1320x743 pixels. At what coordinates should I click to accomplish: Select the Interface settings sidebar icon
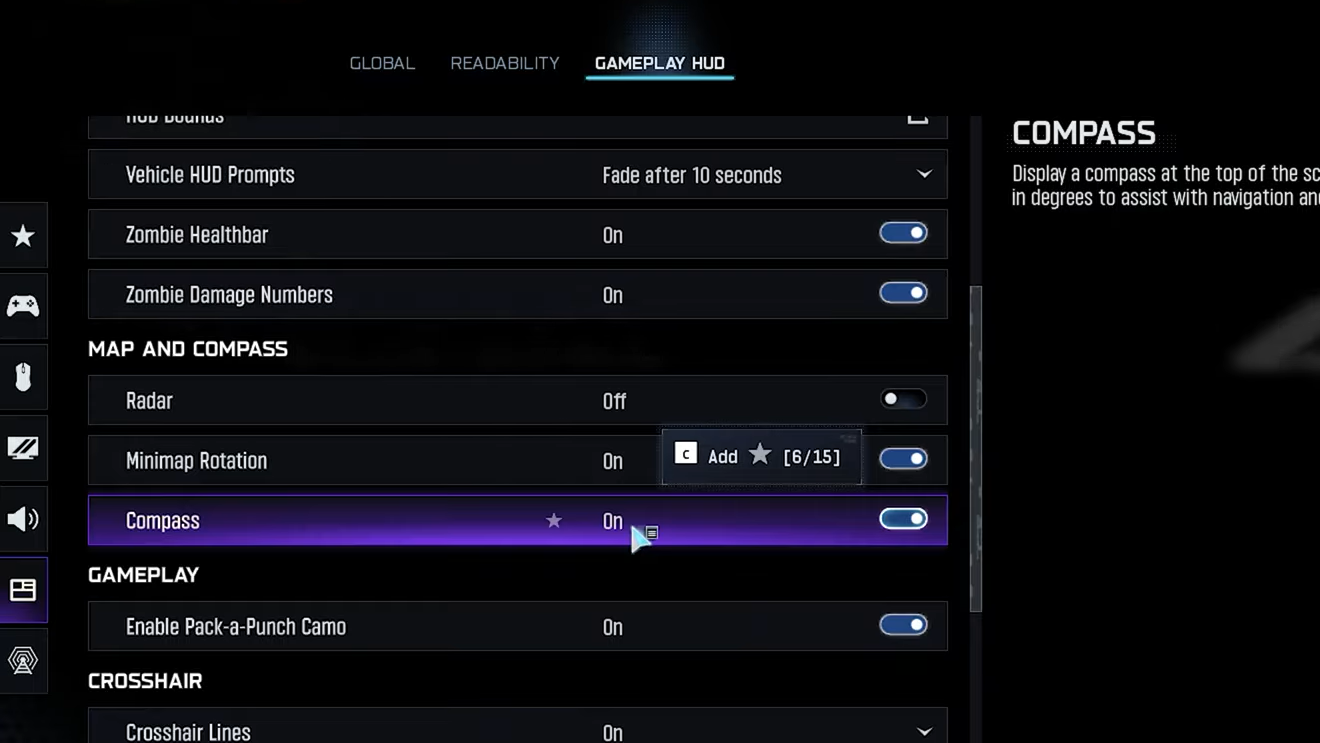coord(23,590)
